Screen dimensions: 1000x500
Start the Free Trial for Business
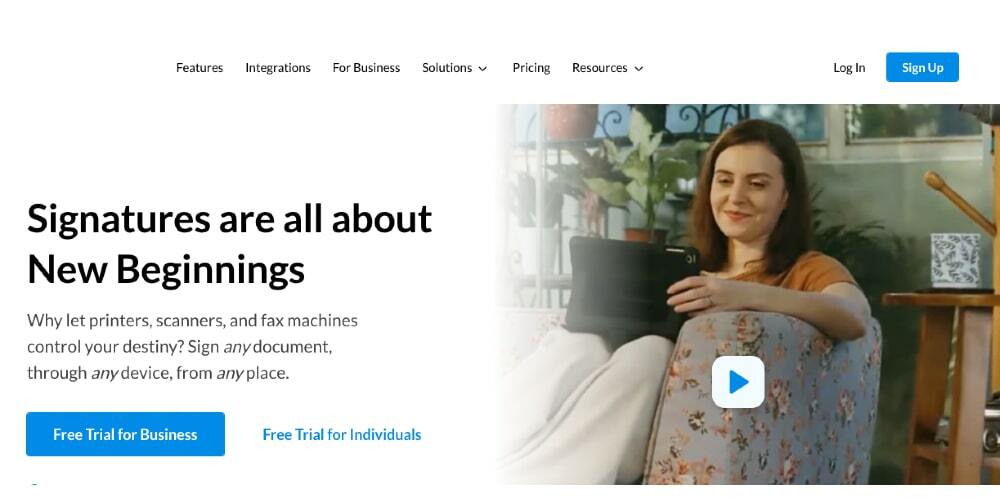[x=125, y=434]
